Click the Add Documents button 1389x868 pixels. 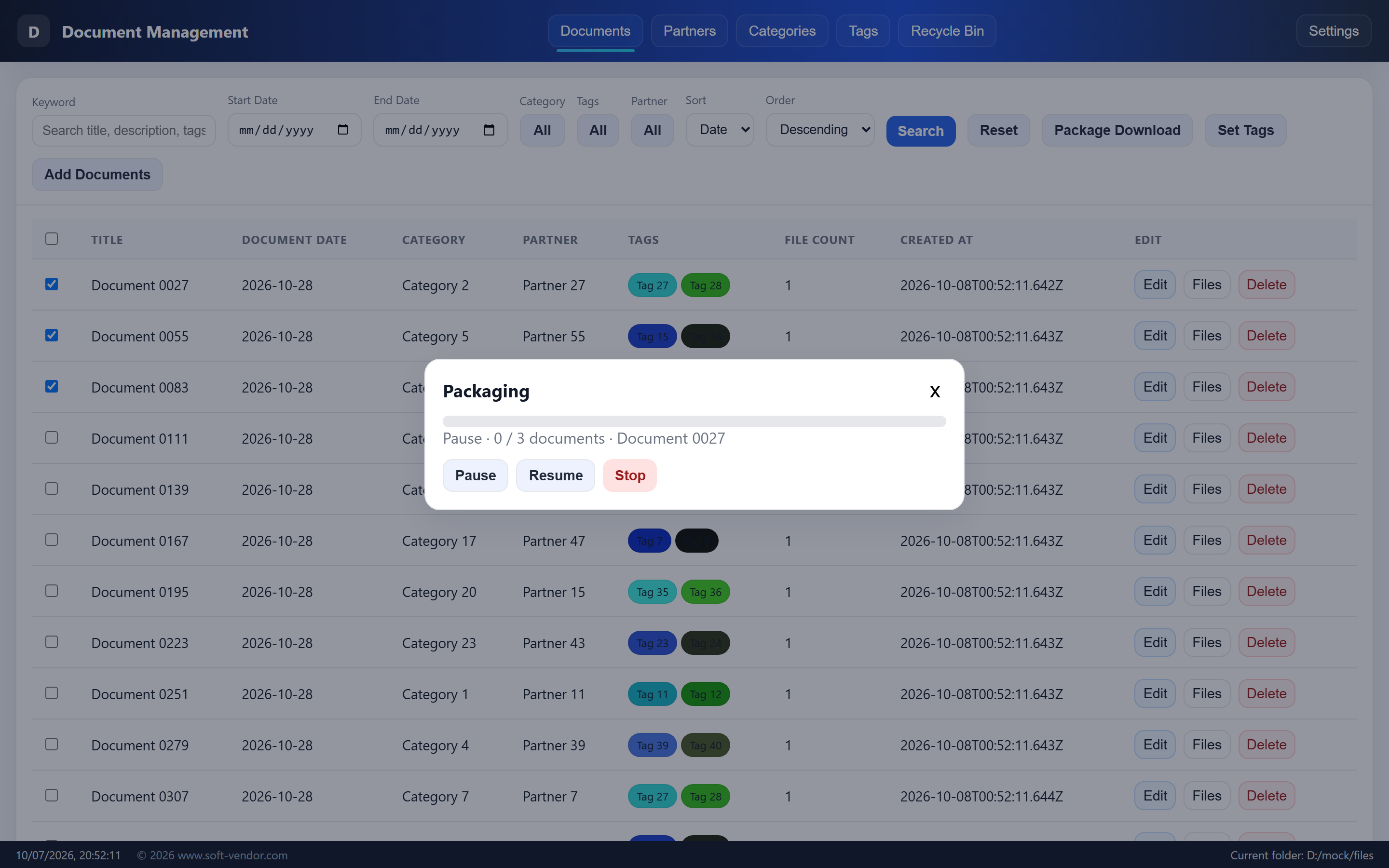(x=97, y=175)
